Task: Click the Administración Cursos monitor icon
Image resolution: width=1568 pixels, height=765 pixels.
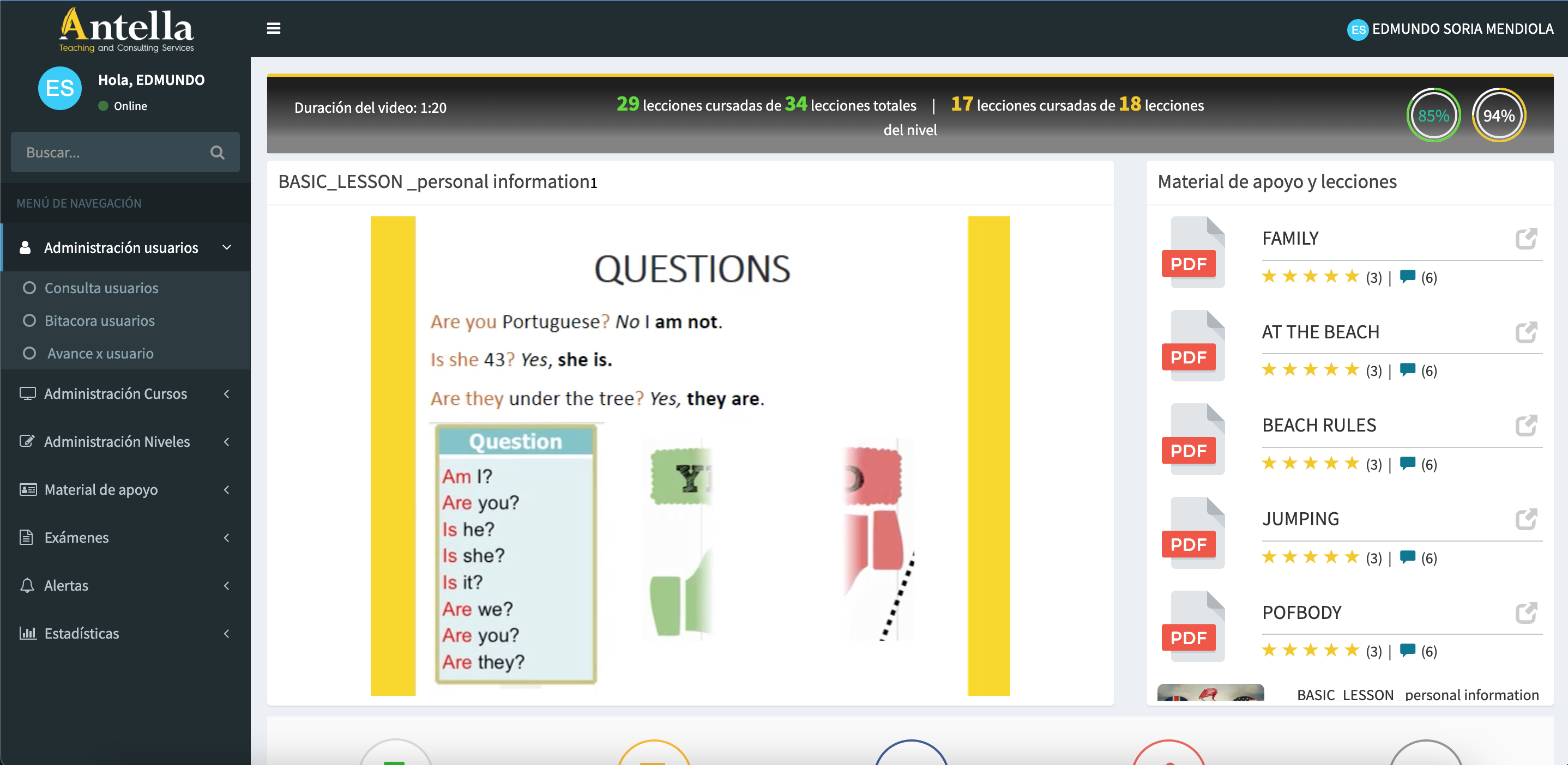Action: point(27,393)
